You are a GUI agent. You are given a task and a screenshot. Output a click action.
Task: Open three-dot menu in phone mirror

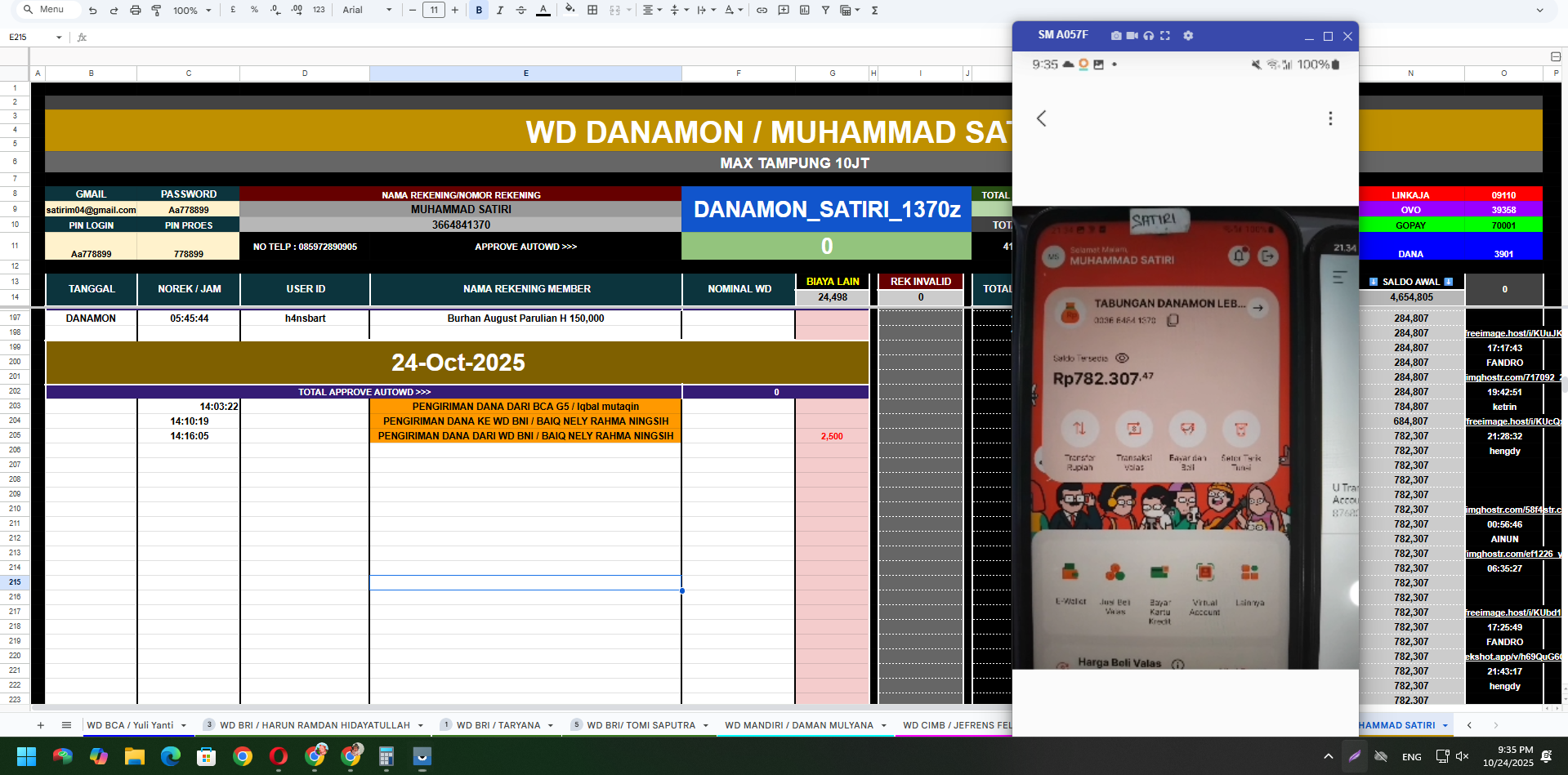tap(1330, 118)
